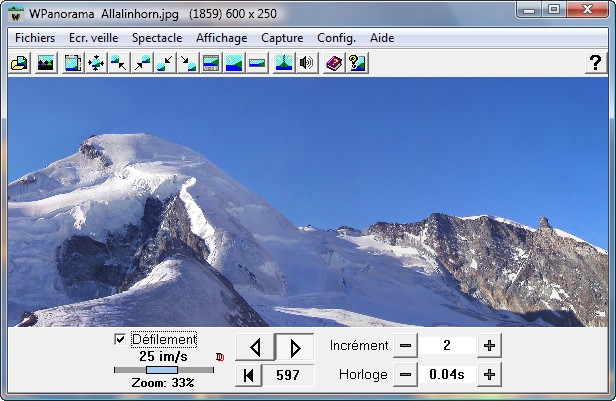Open a panorama file via the folder icon
Screen dimensions: 616x401
coord(20,63)
